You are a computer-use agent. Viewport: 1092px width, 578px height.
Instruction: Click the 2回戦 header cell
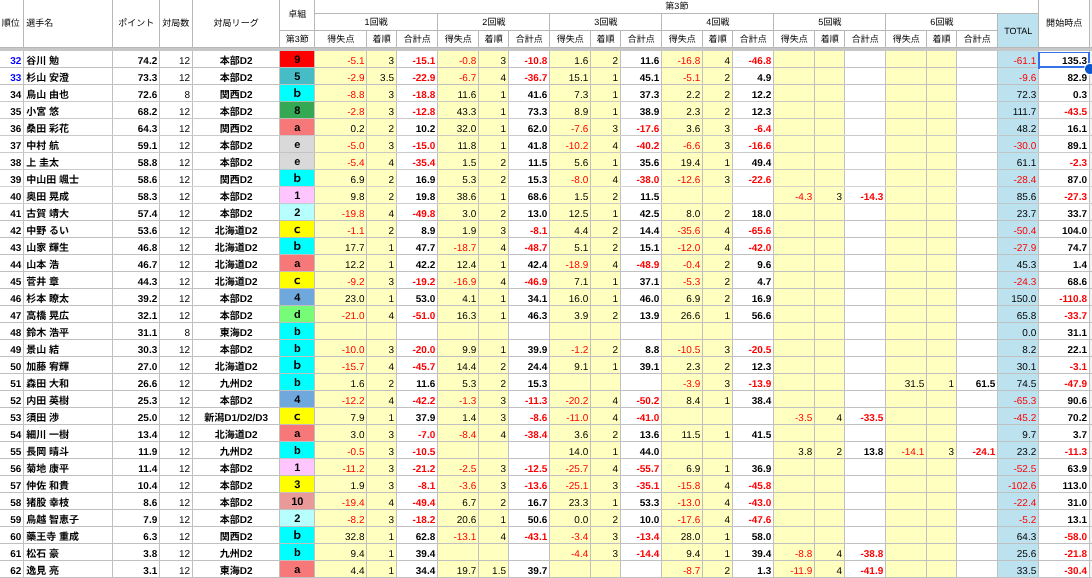pyautogui.click(x=494, y=22)
